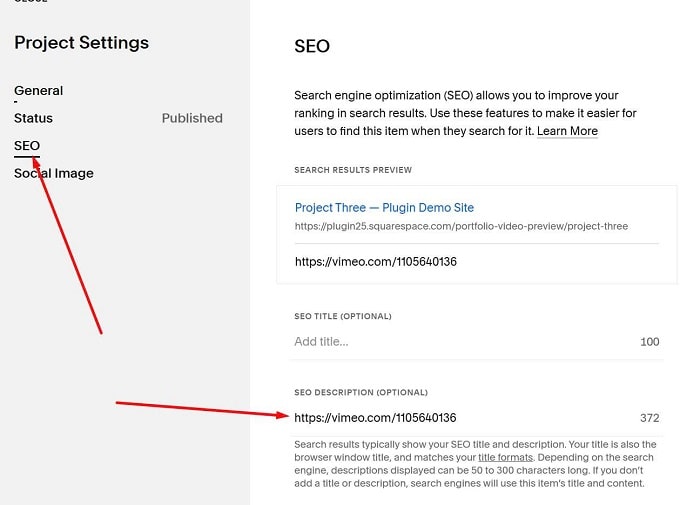
Task: Select the SEO tab in sidebar
Action: (x=27, y=146)
